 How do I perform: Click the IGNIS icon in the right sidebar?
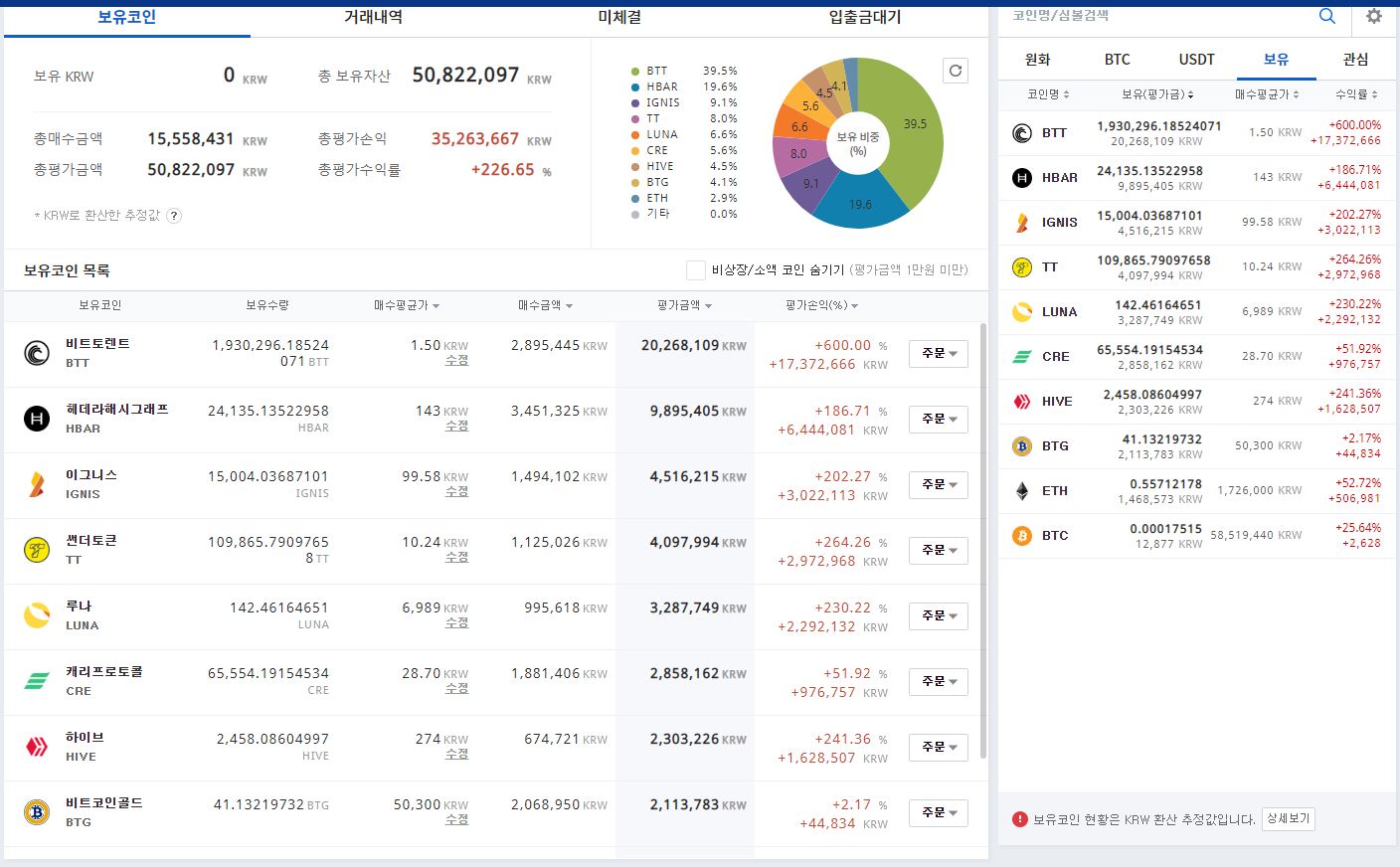pos(1022,223)
